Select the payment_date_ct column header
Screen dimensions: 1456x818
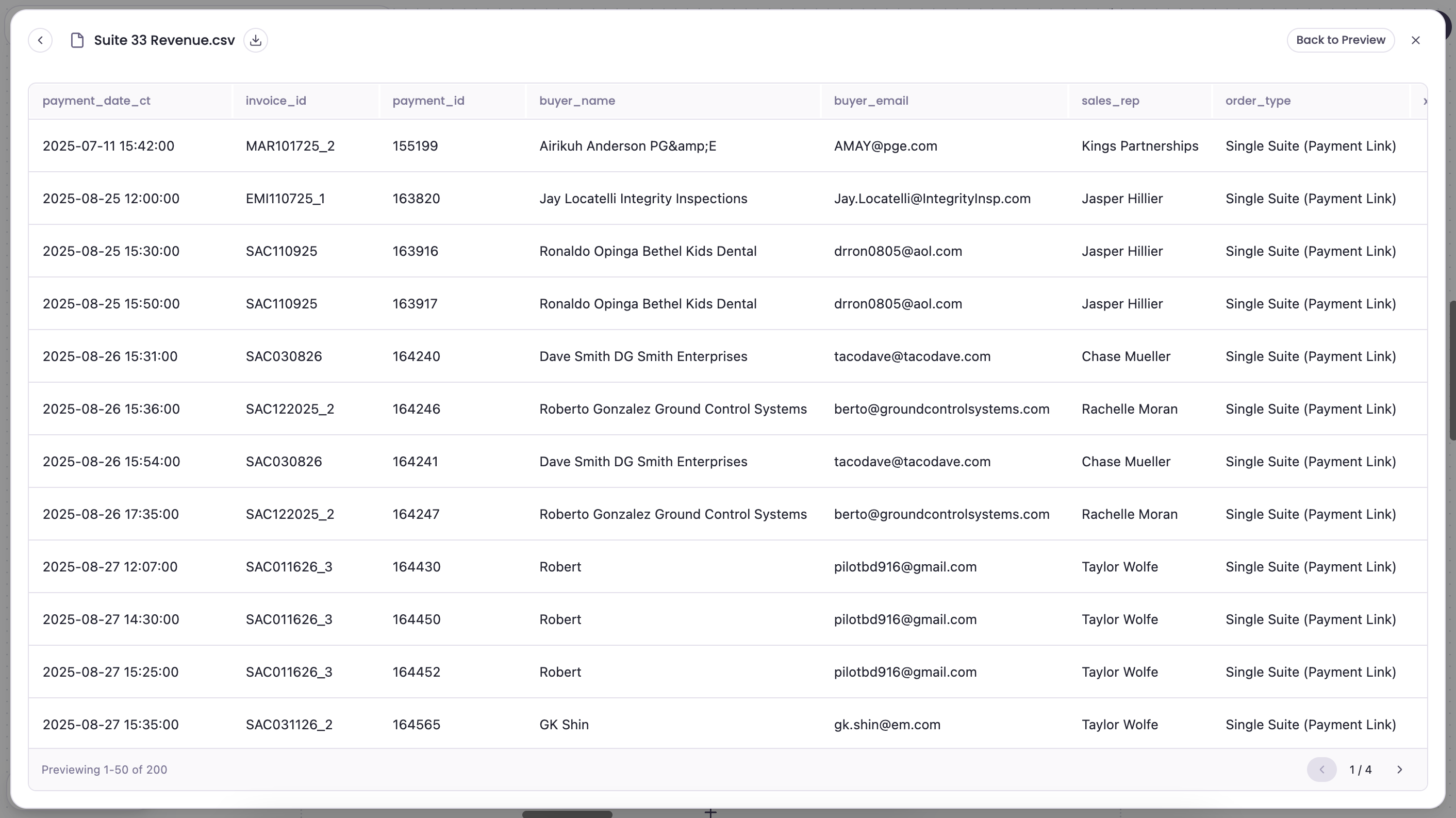[96, 101]
